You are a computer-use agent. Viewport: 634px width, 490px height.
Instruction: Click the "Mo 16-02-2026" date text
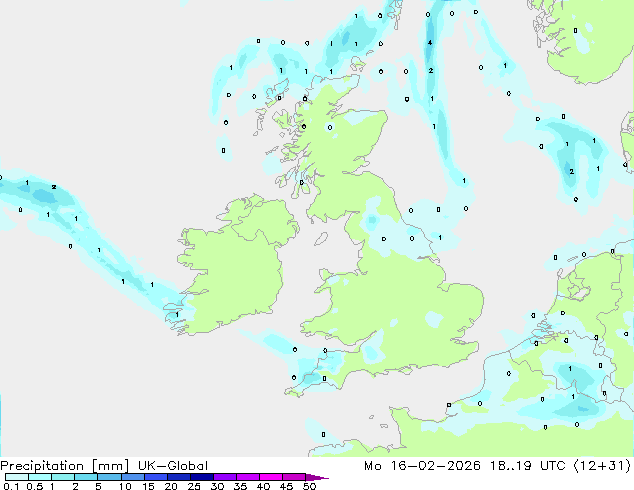[x=423, y=466]
